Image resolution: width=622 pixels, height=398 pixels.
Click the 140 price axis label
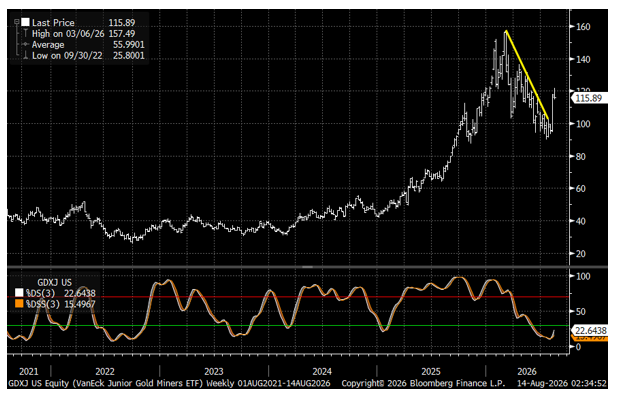coord(583,60)
